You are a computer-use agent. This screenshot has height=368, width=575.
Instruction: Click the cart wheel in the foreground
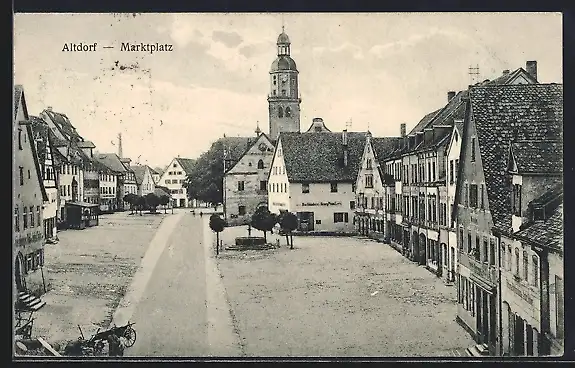(x=129, y=336)
